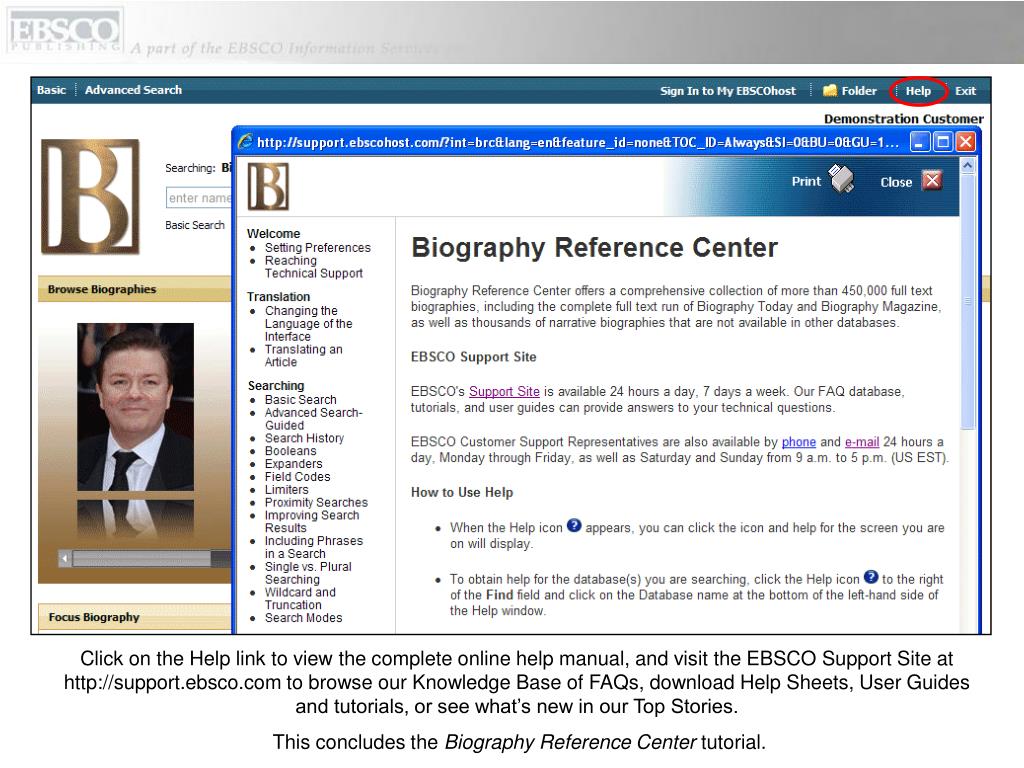This screenshot has width=1024, height=768.
Task: Open Search Modes help topic
Action: (x=303, y=618)
